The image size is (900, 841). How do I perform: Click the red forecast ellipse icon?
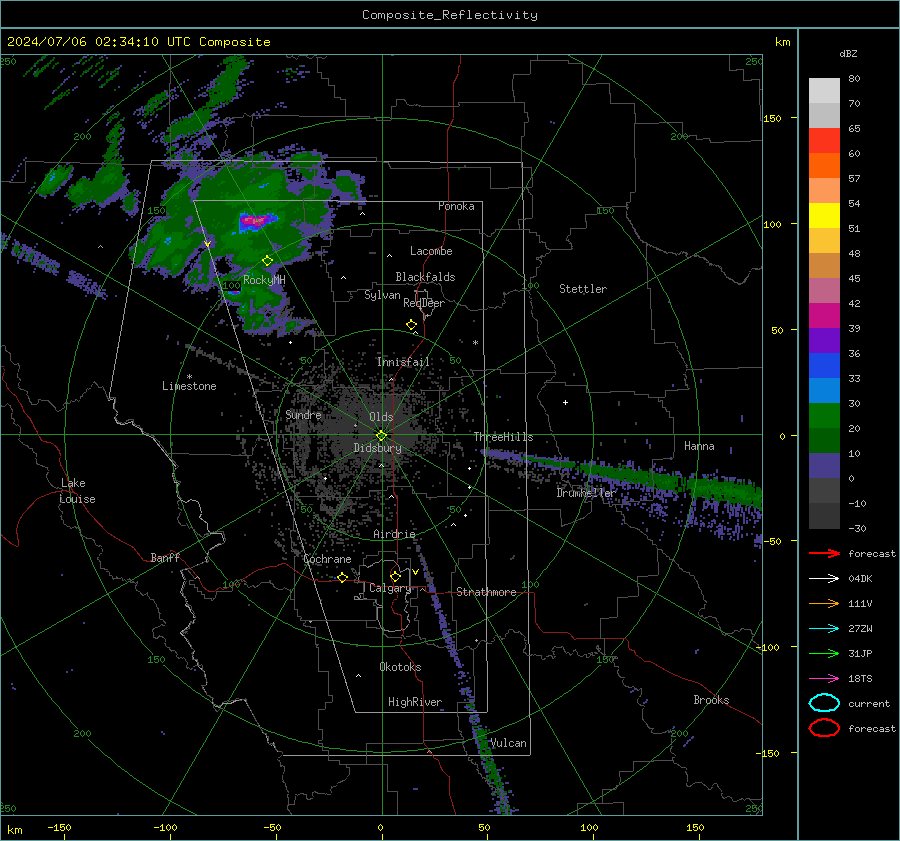coord(824,728)
